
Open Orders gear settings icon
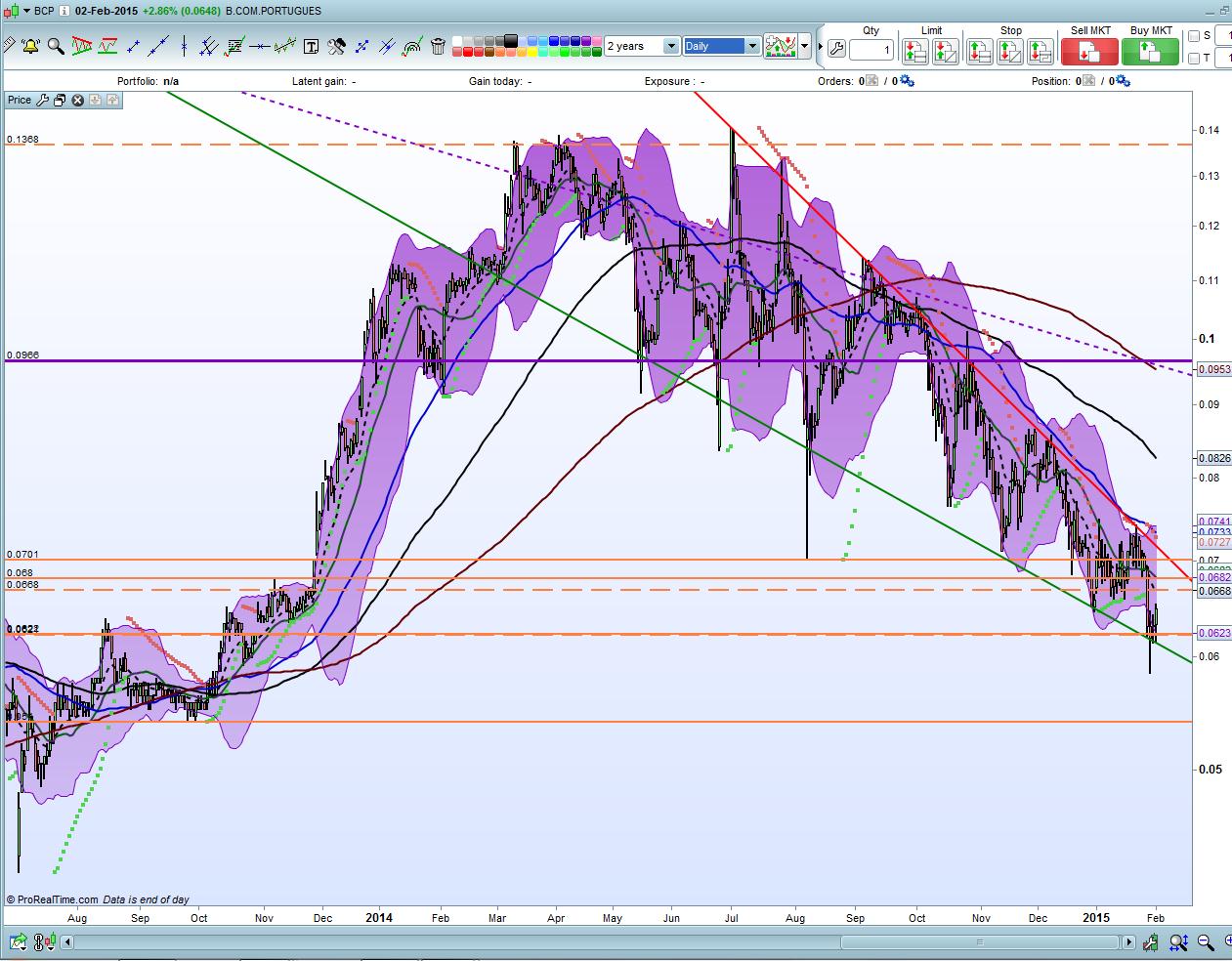tap(907, 81)
